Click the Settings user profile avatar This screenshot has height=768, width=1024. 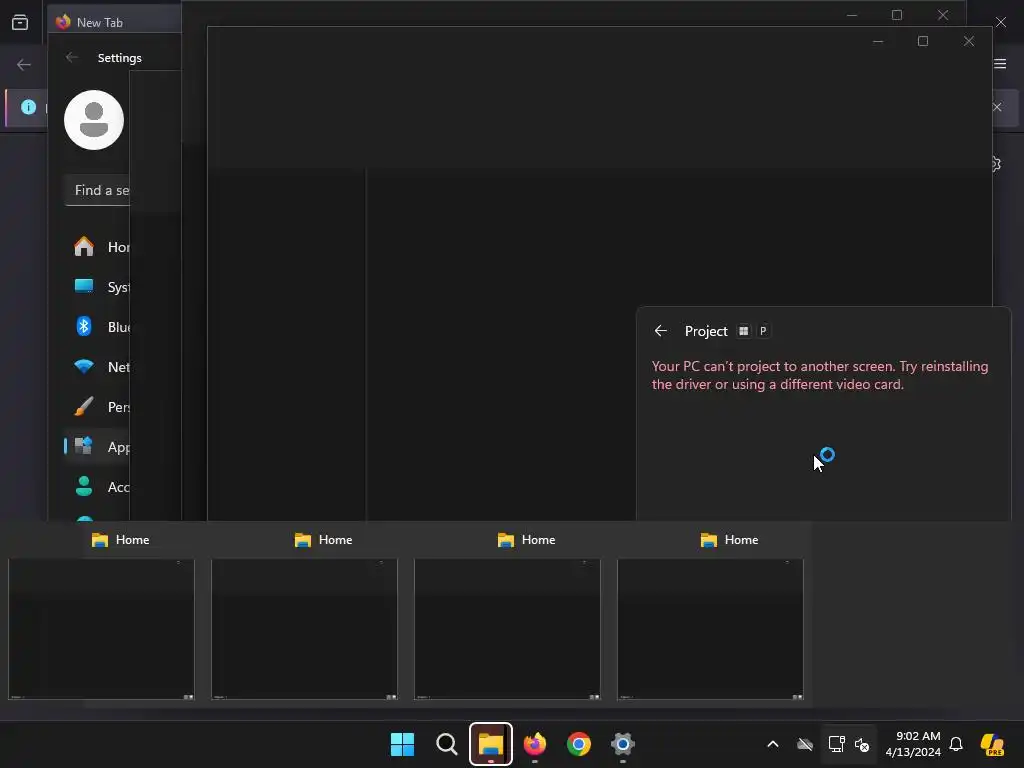[x=94, y=120]
